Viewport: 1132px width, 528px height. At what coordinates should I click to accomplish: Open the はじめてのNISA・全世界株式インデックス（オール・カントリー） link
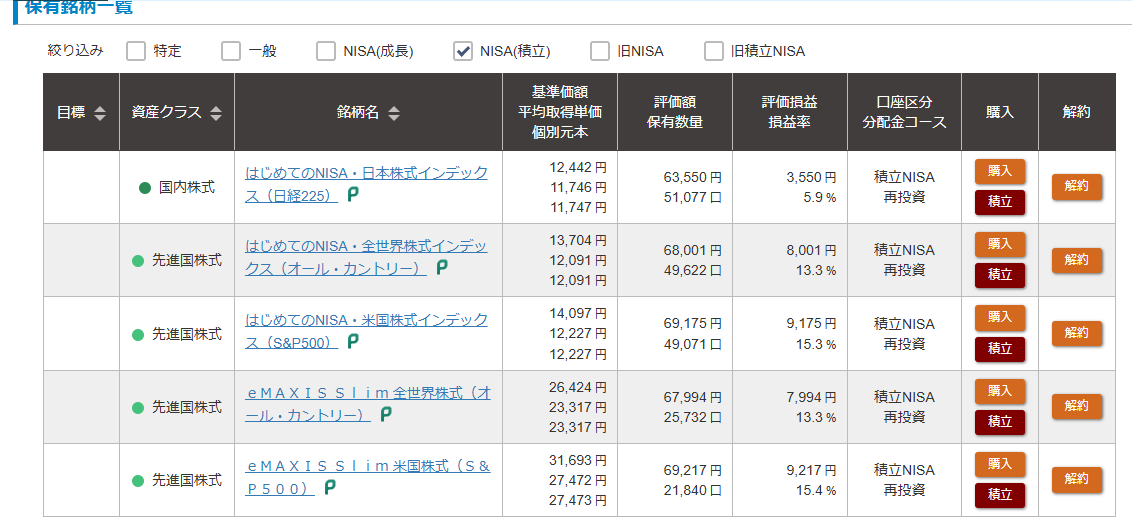pyautogui.click(x=366, y=257)
